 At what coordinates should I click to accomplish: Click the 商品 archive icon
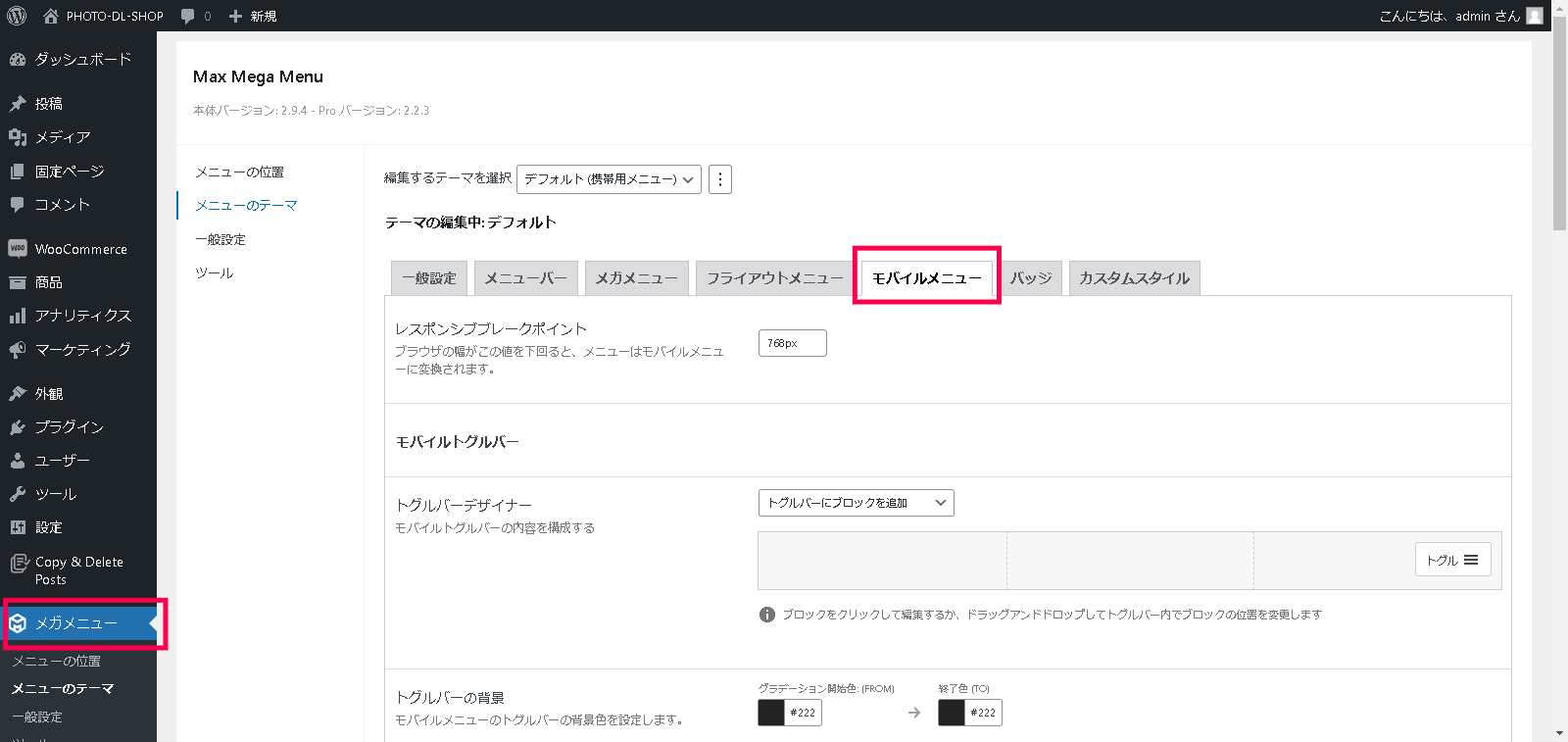[x=18, y=282]
